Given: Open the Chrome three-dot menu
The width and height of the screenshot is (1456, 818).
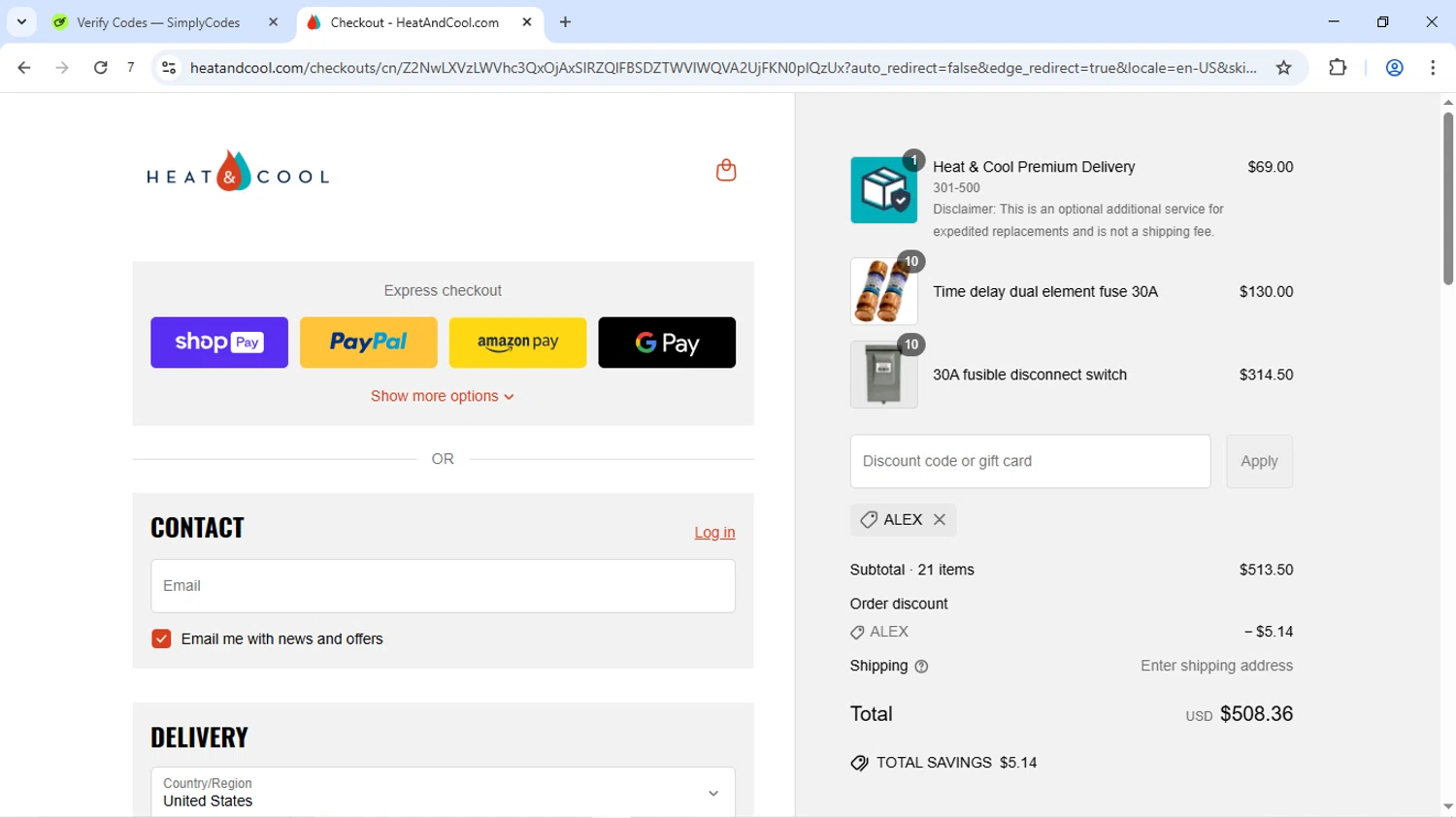Looking at the screenshot, I should pyautogui.click(x=1433, y=68).
